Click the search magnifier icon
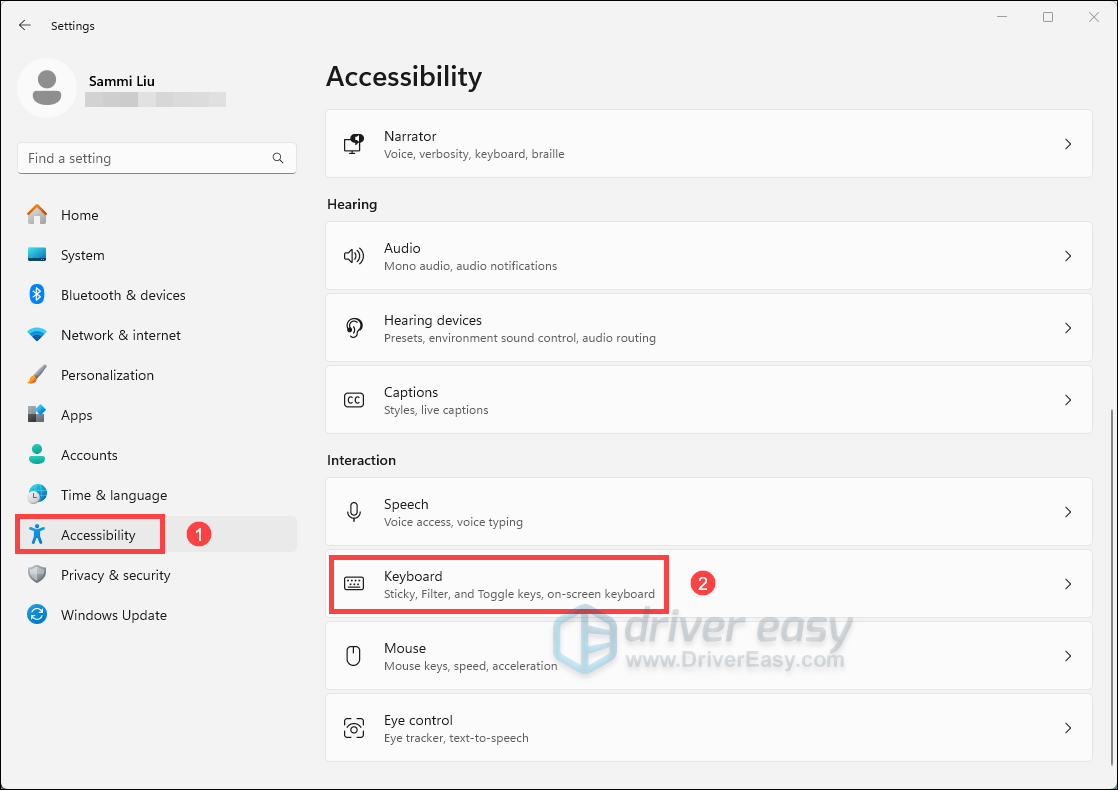 [278, 158]
